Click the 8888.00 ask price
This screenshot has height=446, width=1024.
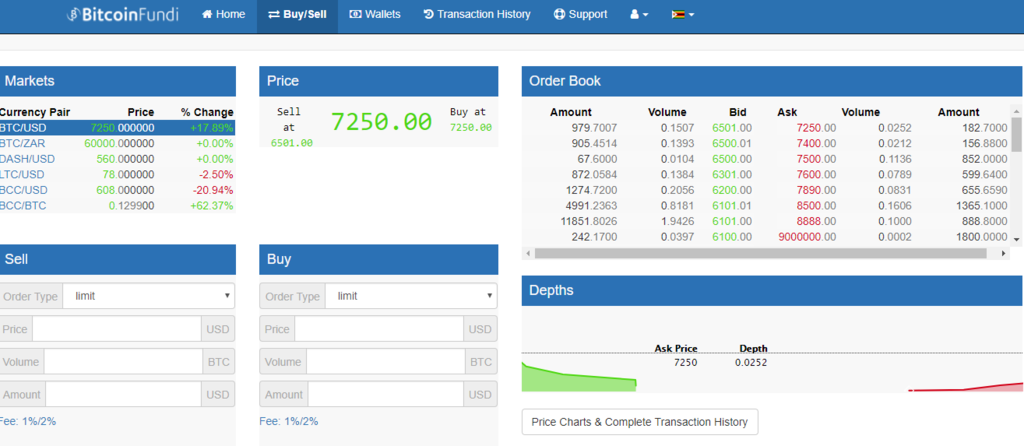pyautogui.click(x=816, y=221)
